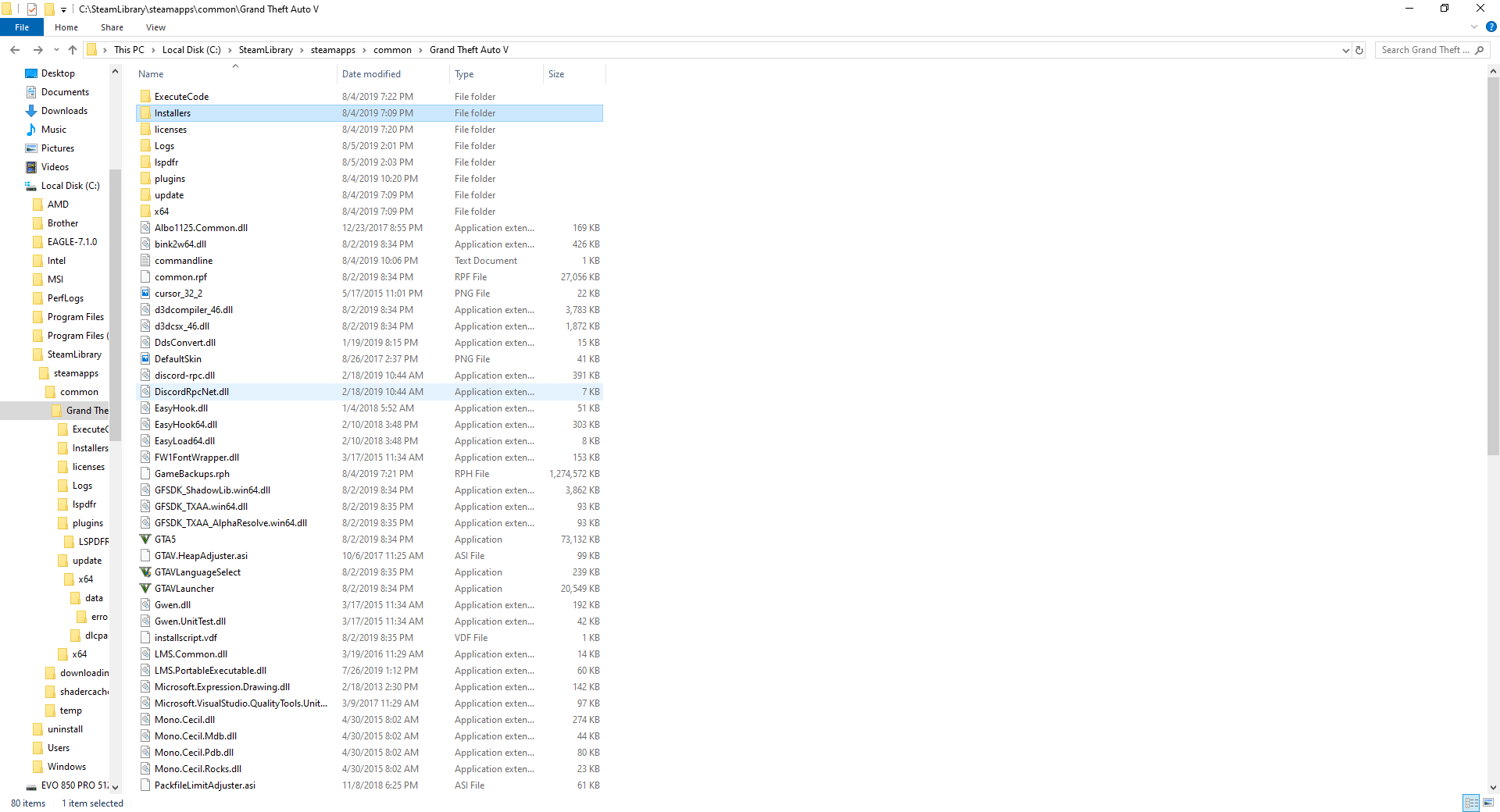1500x812 pixels.
Task: Open the Customize Quick Access Toolbar dropdown
Action: (x=63, y=10)
